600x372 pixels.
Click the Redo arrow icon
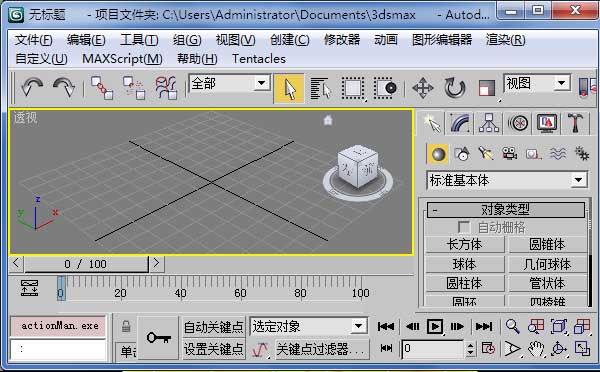point(64,87)
